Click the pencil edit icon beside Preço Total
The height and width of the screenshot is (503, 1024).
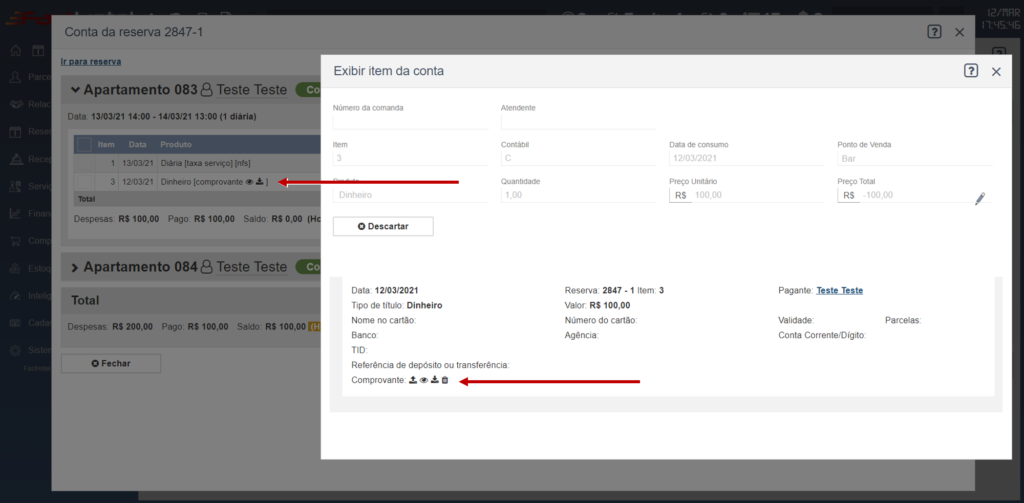click(980, 199)
